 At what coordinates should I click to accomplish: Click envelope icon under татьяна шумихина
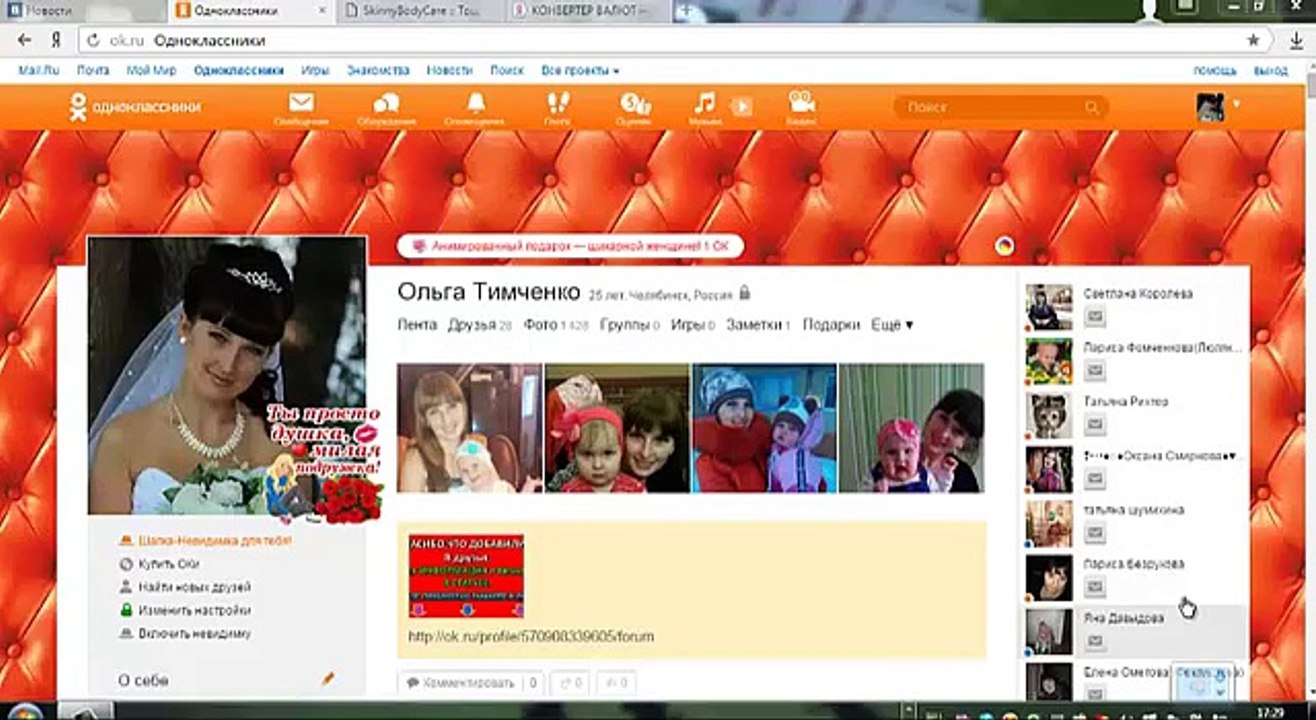pos(1095,533)
